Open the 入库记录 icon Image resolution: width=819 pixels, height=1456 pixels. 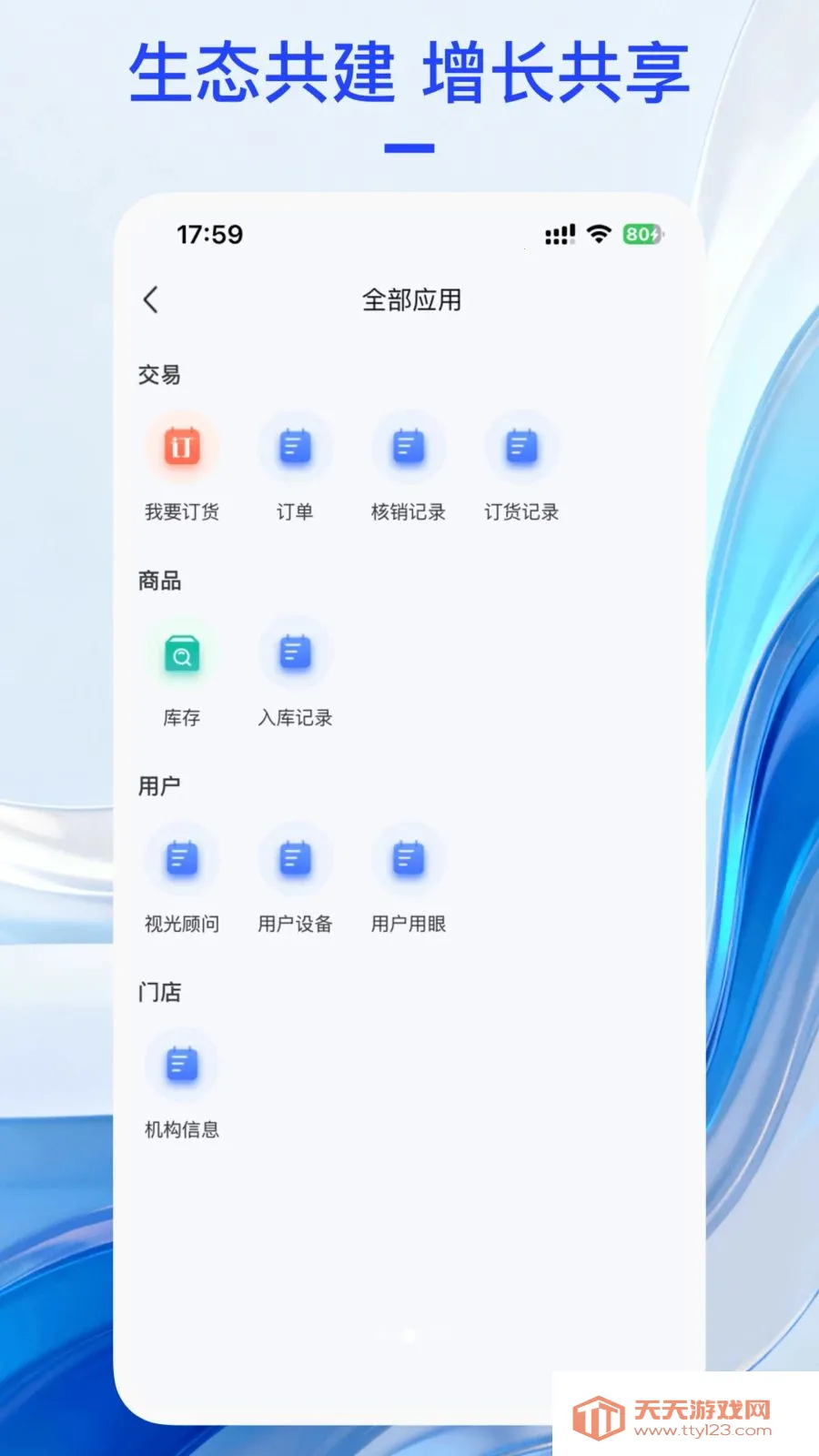click(x=295, y=653)
